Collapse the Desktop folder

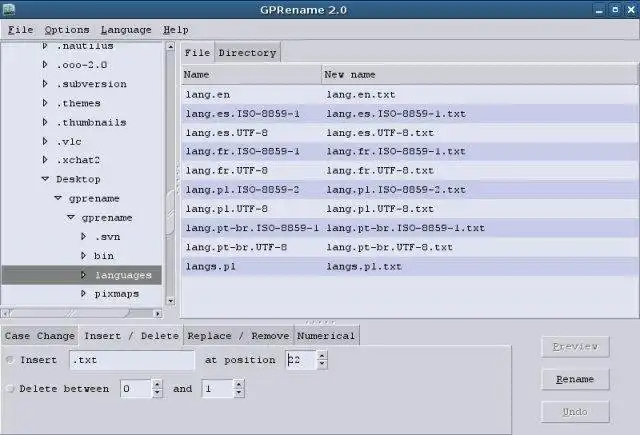(45, 179)
